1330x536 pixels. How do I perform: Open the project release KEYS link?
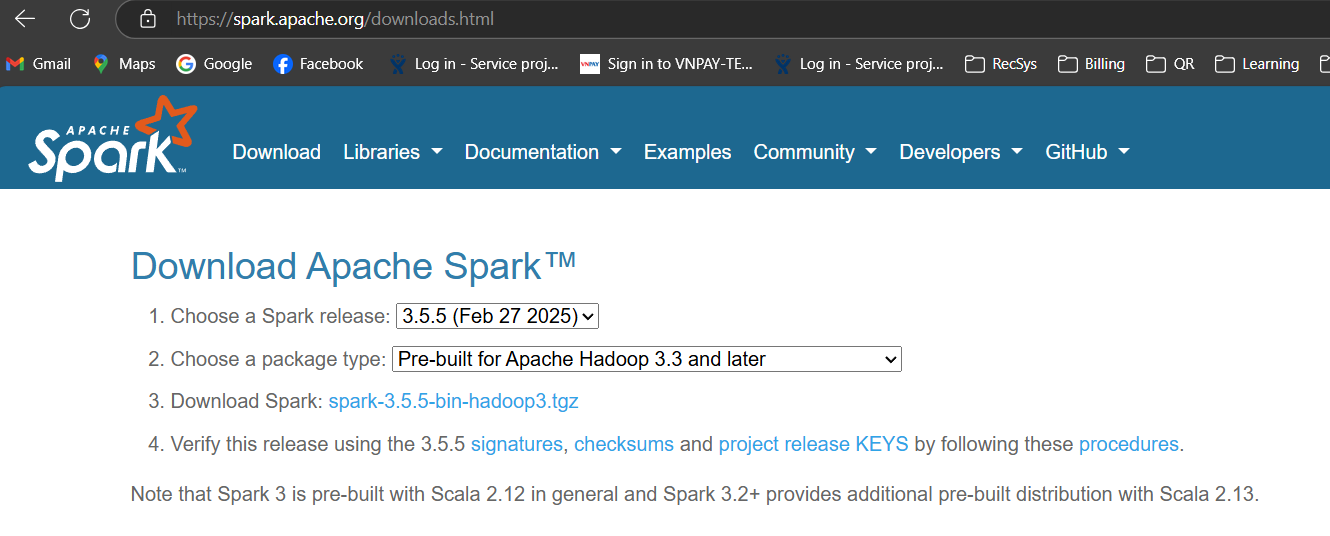[x=813, y=444]
